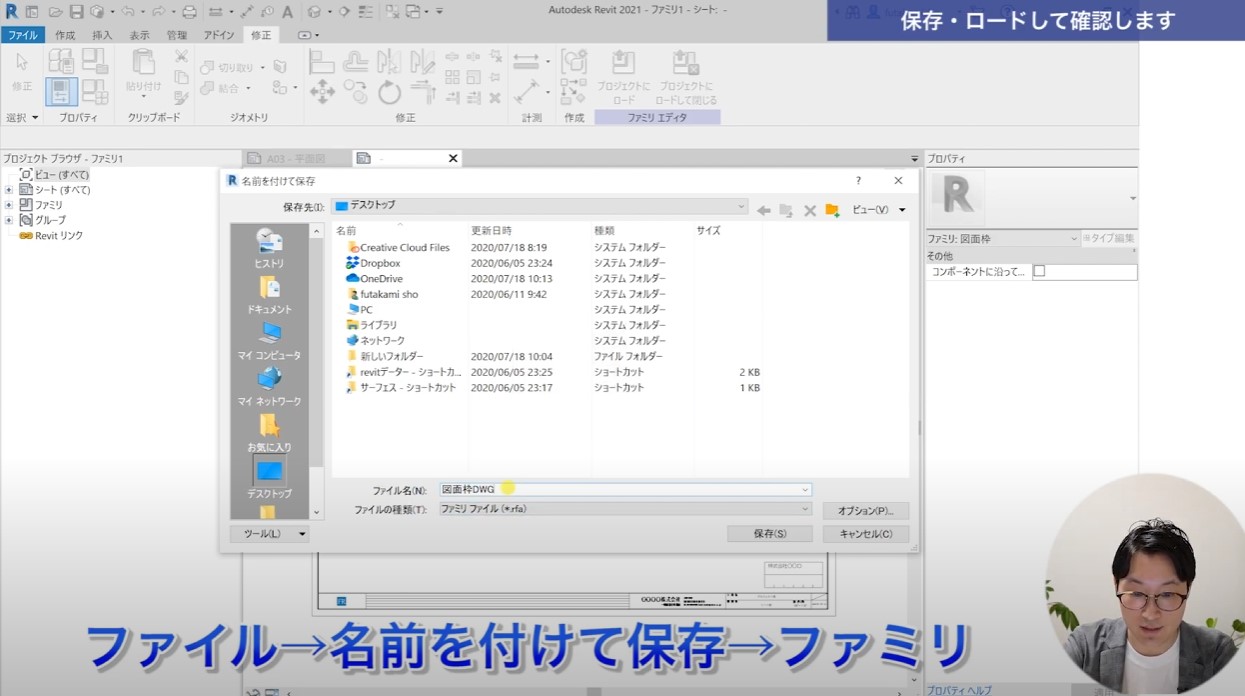Click the back arrow in save dialog
This screenshot has width=1245, height=696.
tap(764, 210)
